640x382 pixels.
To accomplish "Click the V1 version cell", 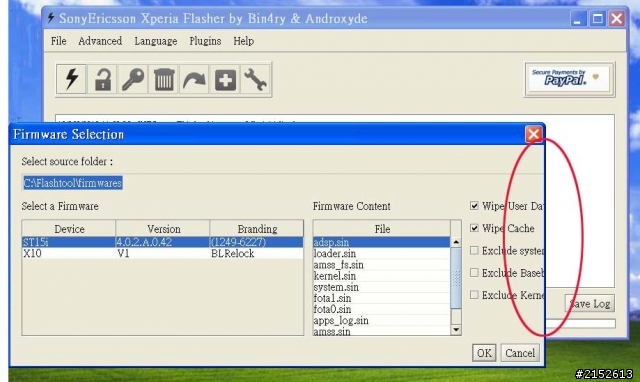I will coord(162,253).
